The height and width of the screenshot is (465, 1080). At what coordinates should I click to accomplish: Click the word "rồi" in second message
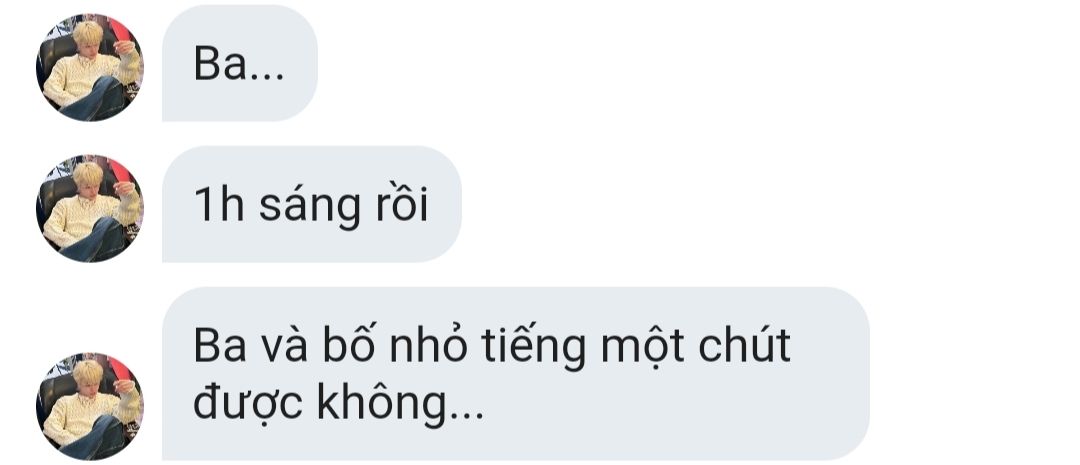[x=402, y=203]
